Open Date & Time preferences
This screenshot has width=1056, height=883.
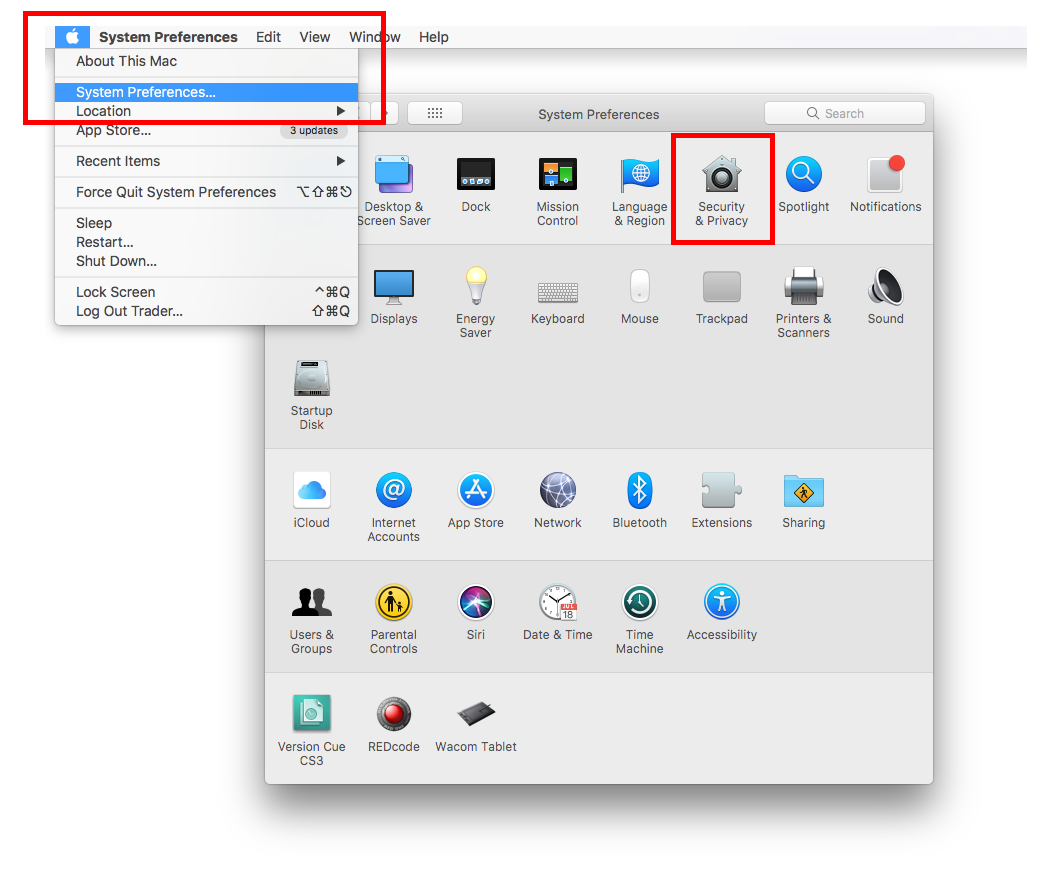(558, 612)
